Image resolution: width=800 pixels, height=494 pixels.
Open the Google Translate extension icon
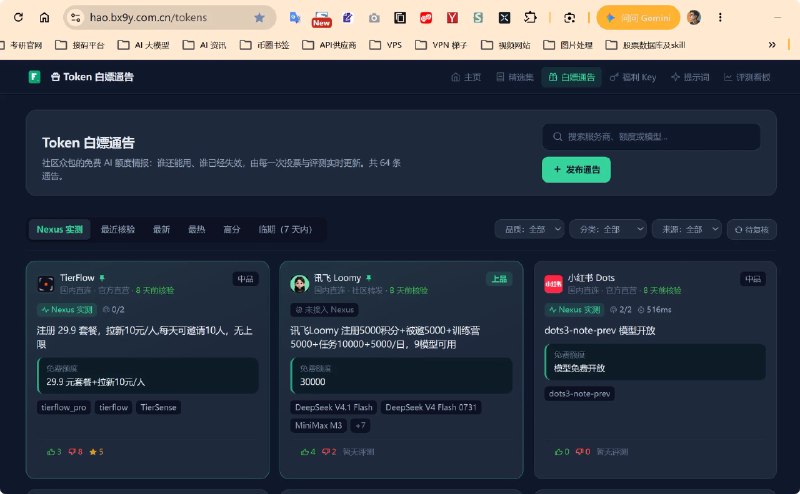(x=294, y=17)
